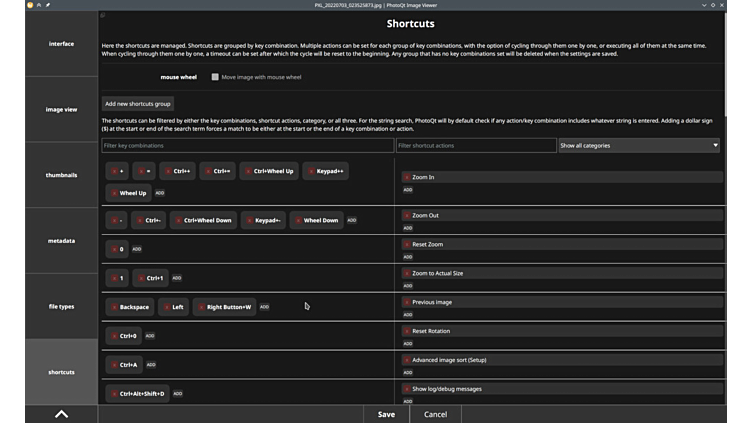Click ADD next to the Wheel Up key
Viewport: 752px width, 423px height.
pos(160,193)
